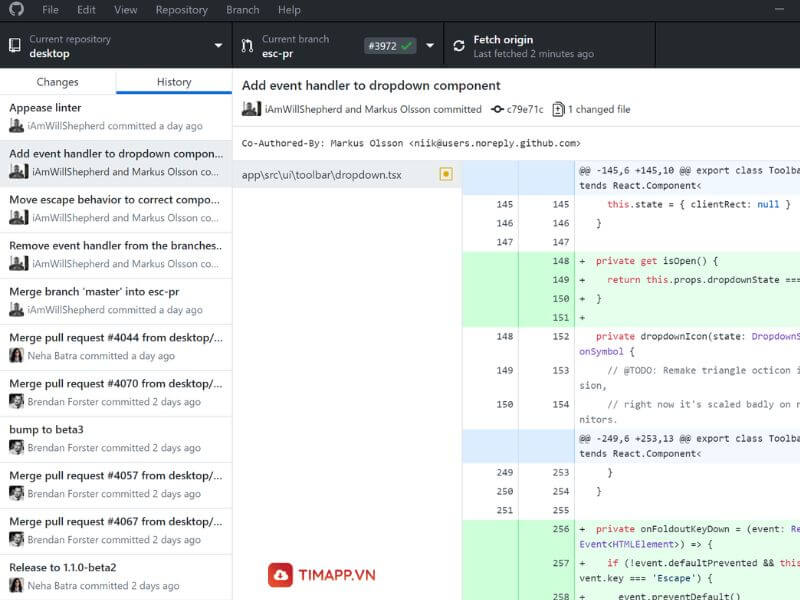Click avatar on Appease linter commit
This screenshot has width=800, height=600.
click(16, 126)
